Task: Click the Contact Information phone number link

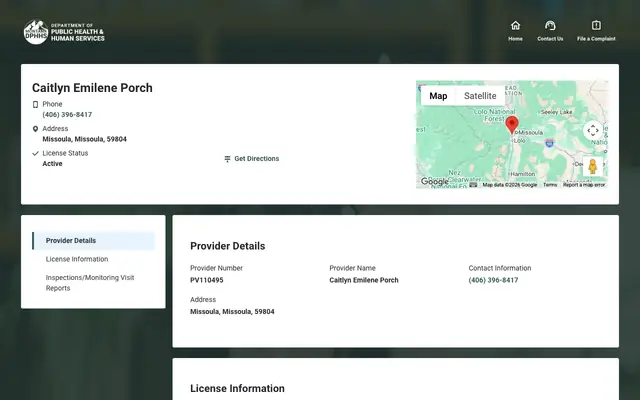Action: [x=493, y=280]
